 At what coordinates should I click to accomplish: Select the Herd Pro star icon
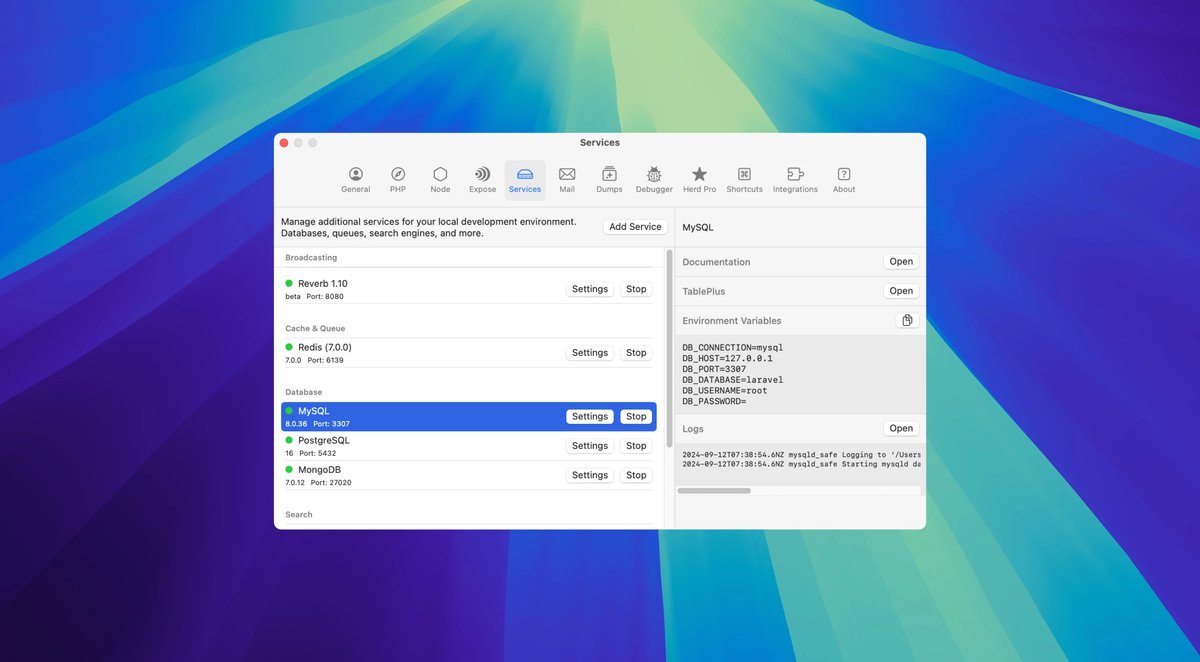(x=699, y=180)
